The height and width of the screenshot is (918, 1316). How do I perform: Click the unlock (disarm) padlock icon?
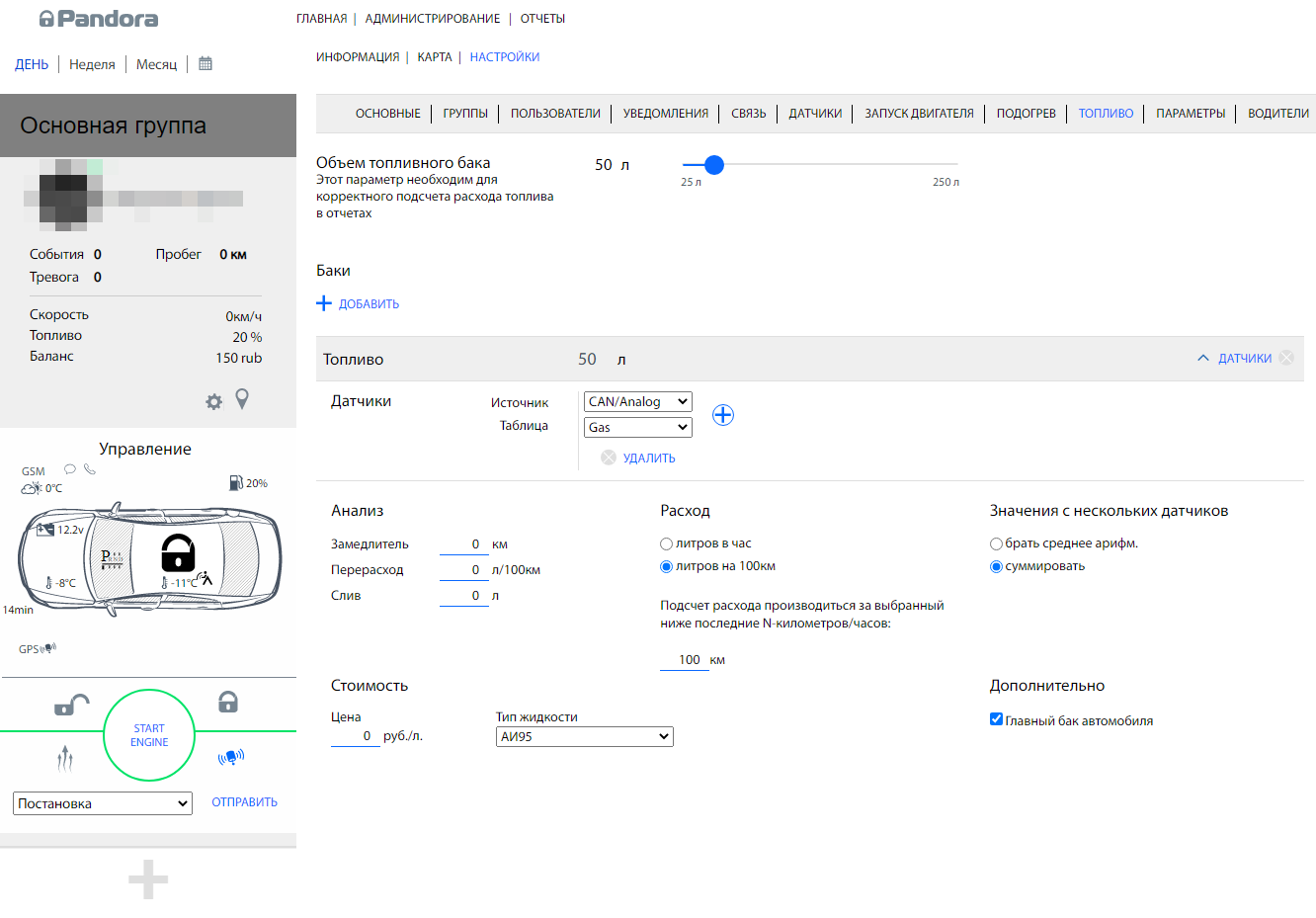(70, 704)
